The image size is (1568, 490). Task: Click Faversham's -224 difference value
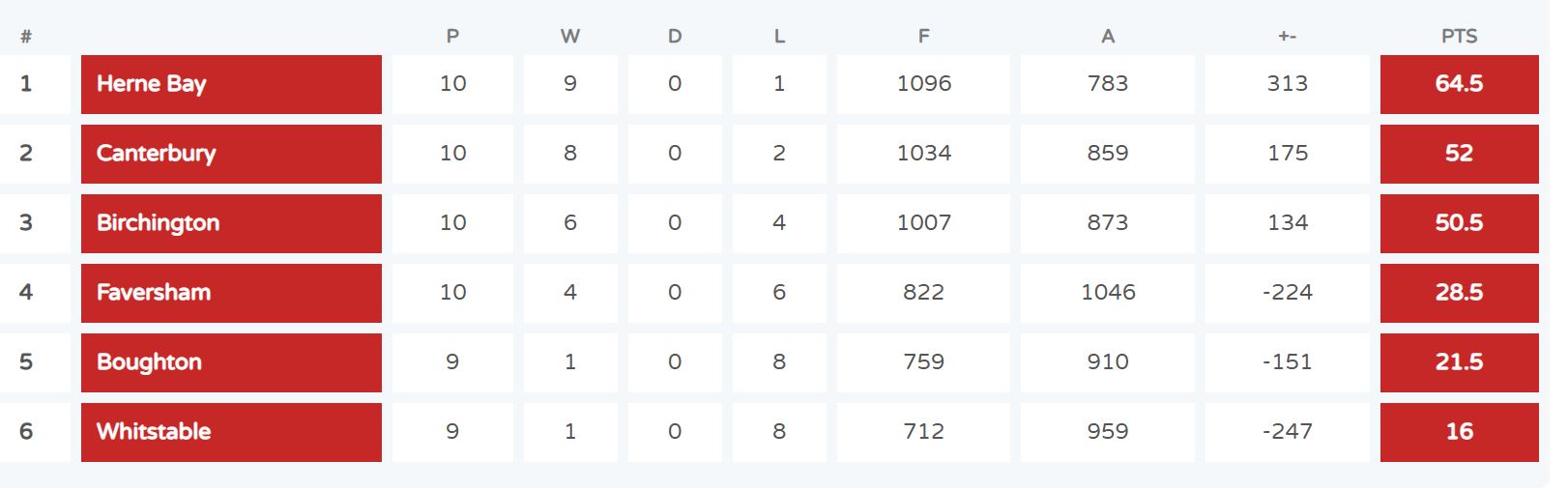click(1287, 292)
